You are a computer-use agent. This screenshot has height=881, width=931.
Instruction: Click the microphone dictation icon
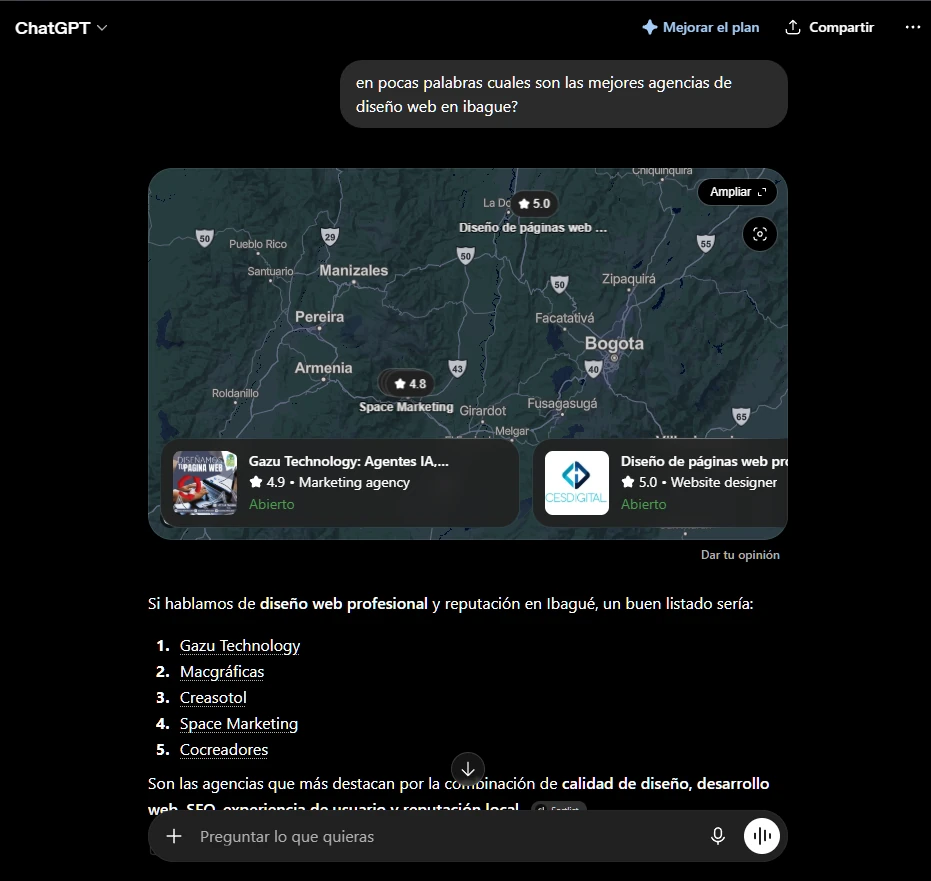718,836
